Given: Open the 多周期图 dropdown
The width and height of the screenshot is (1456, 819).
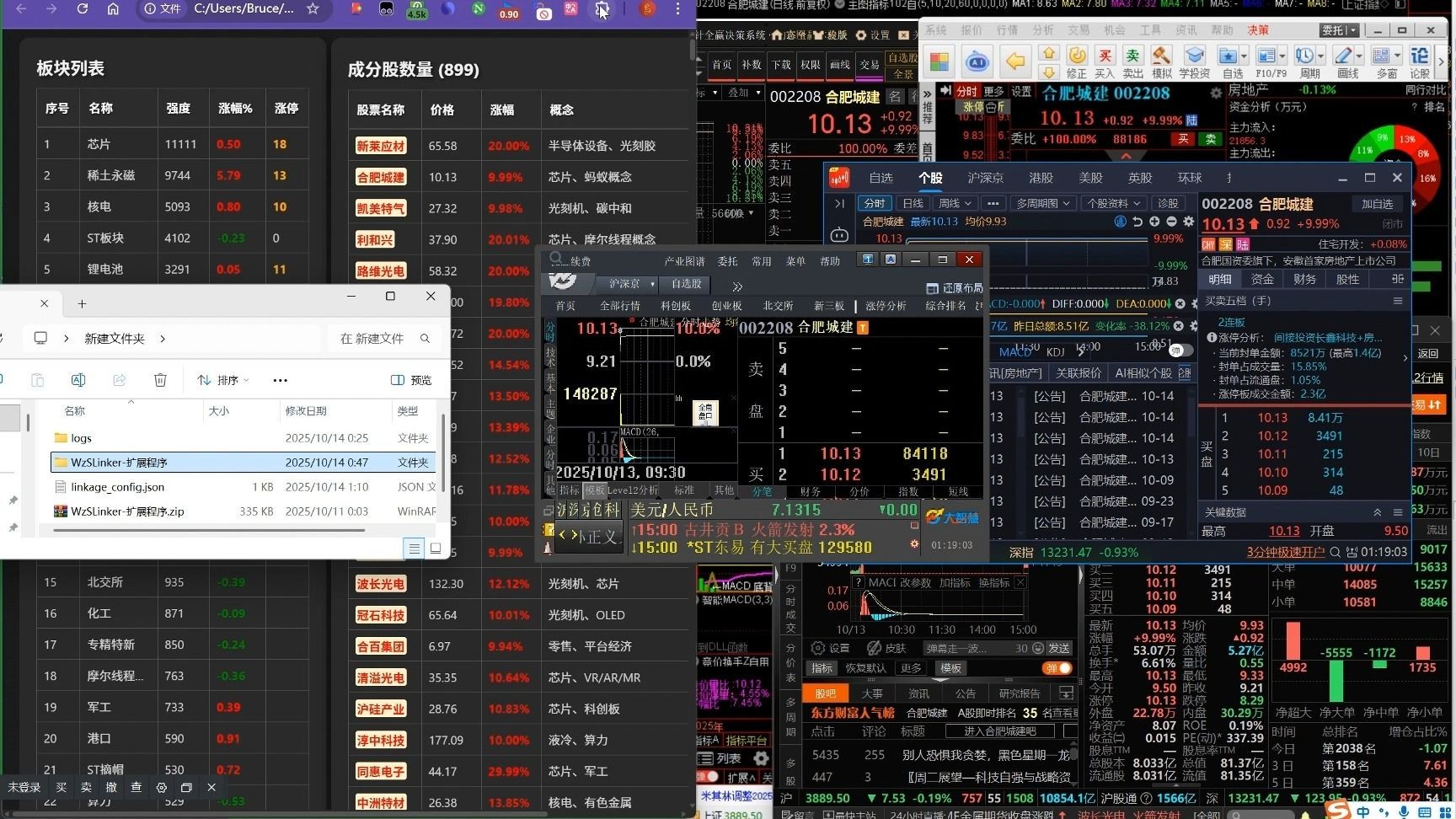Looking at the screenshot, I should [1043, 203].
